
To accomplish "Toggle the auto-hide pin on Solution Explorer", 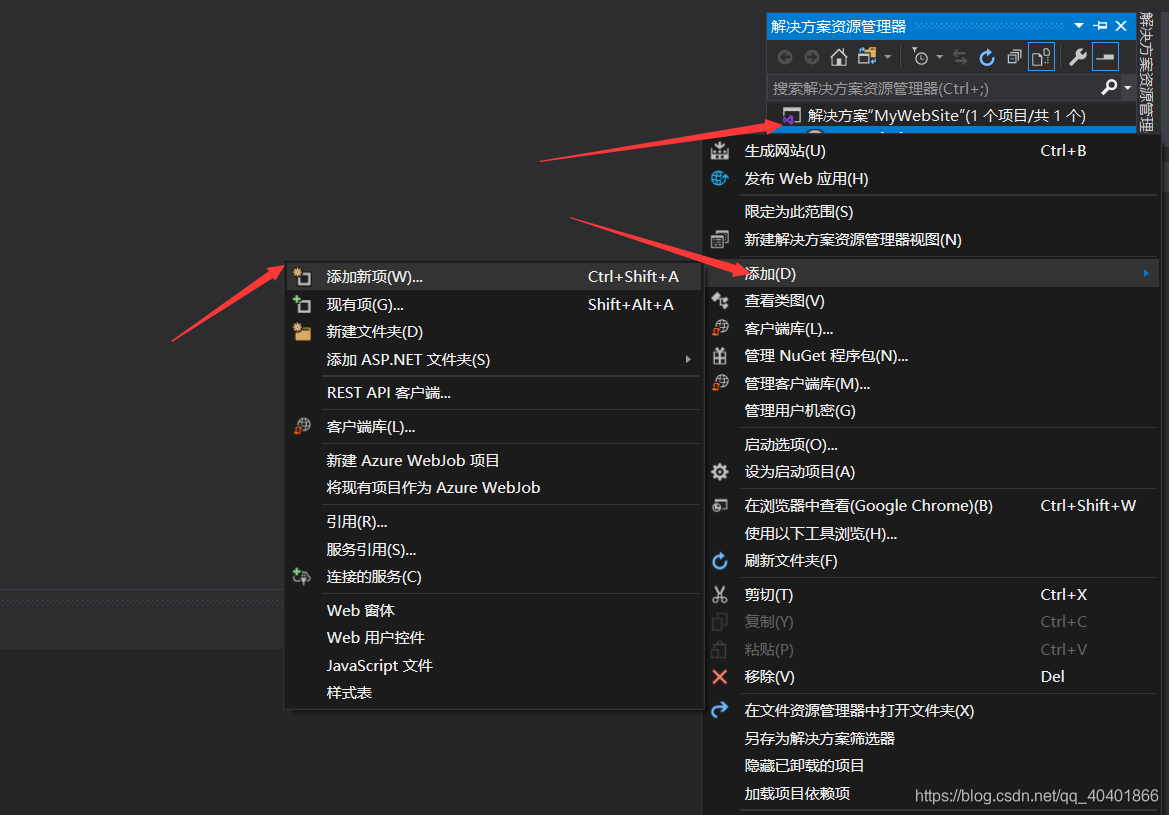I will click(x=1100, y=26).
